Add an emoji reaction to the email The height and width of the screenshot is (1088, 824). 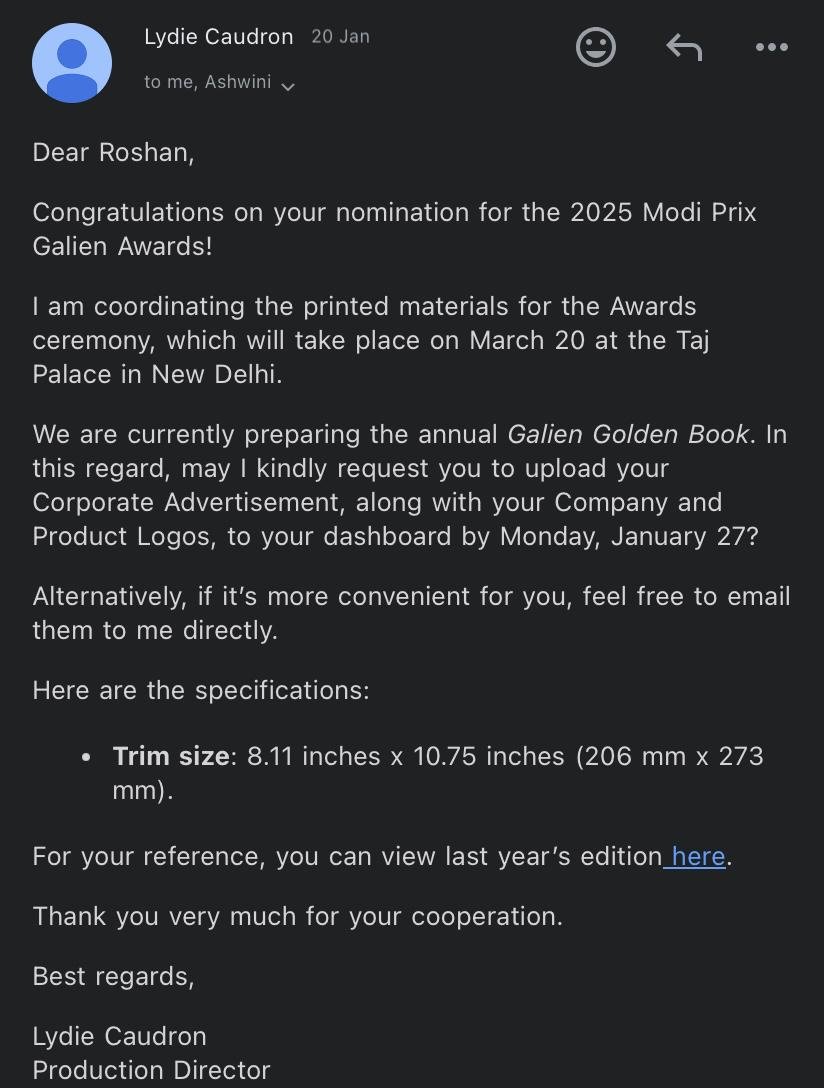click(596, 47)
